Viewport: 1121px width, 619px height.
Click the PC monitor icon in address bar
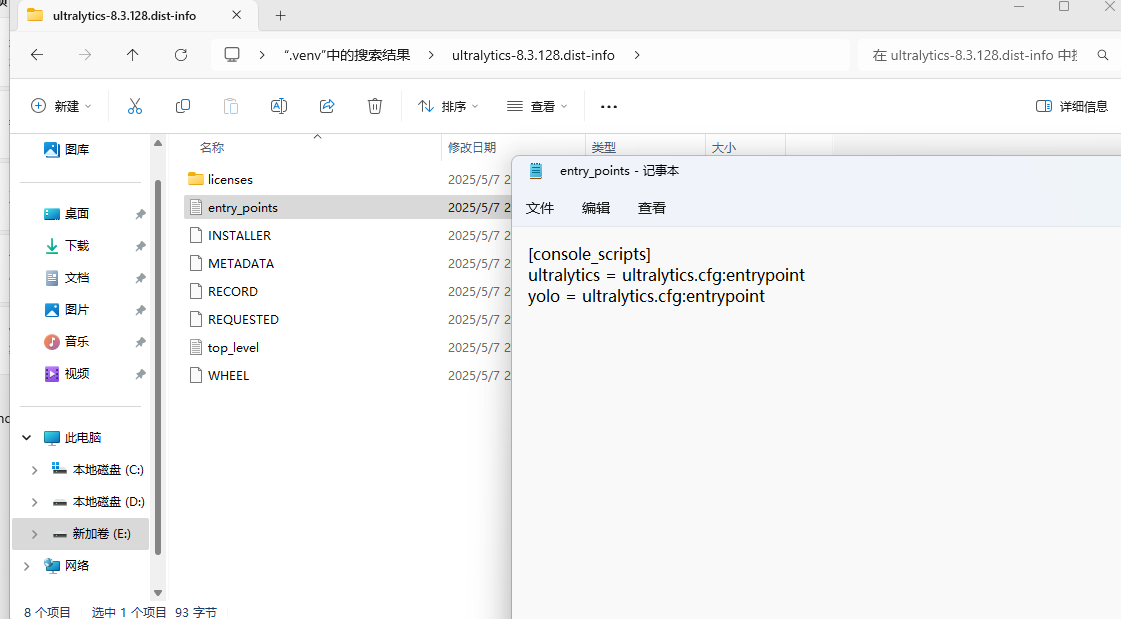[232, 55]
